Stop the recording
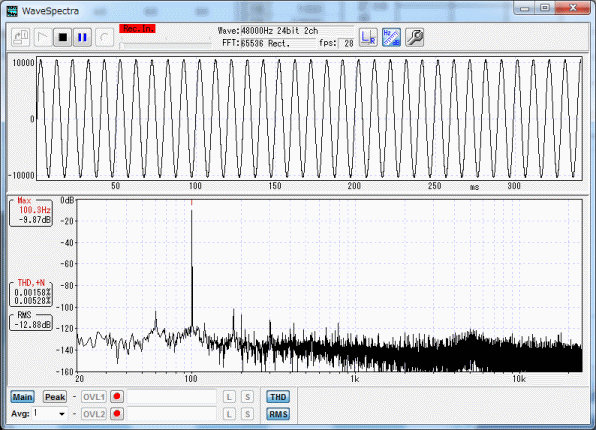Screen dimensions: 596x430 click(62, 37)
